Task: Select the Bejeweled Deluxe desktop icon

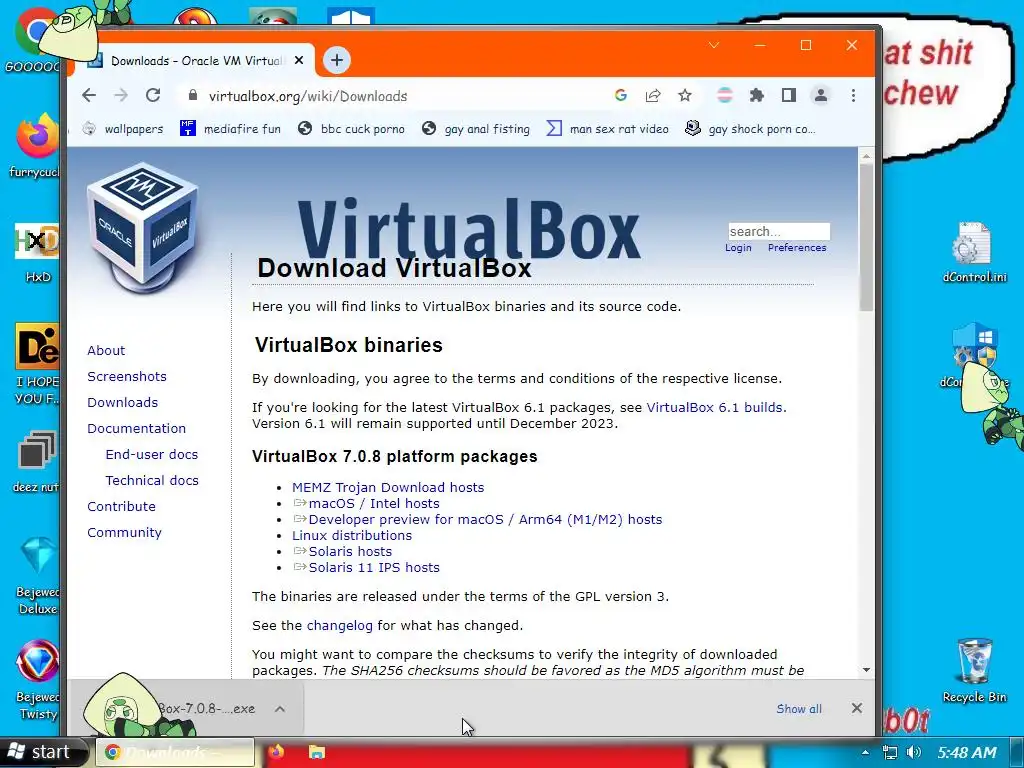Action: [x=37, y=576]
